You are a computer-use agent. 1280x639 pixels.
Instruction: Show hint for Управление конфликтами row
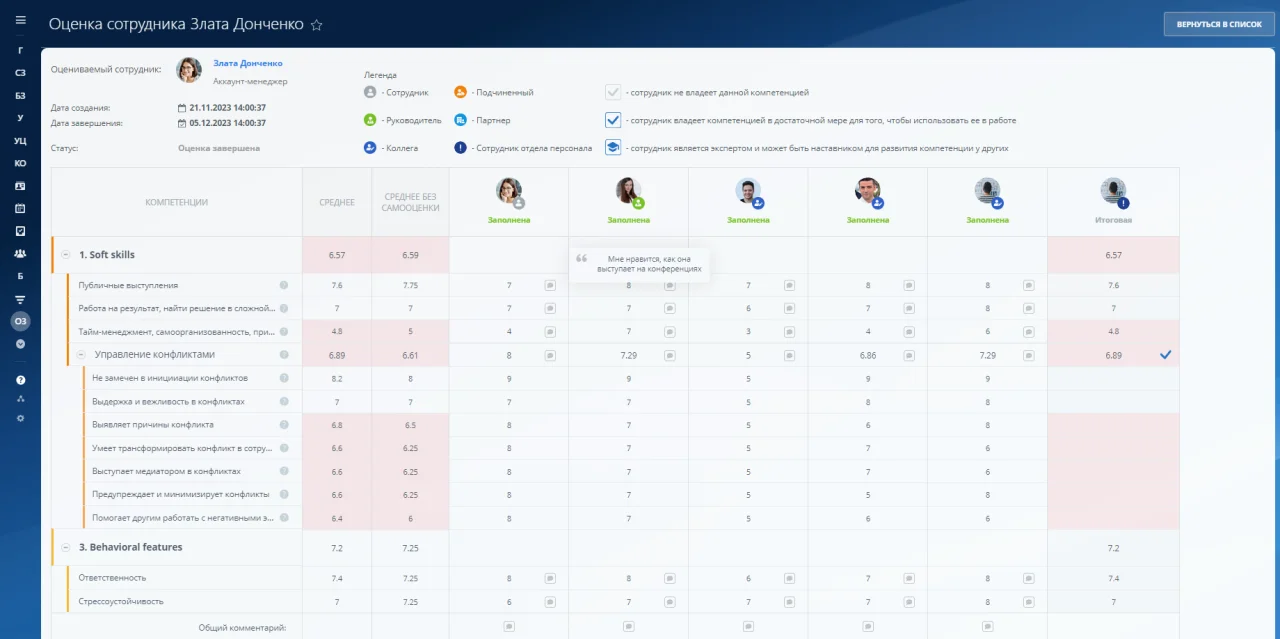pyautogui.click(x=284, y=355)
